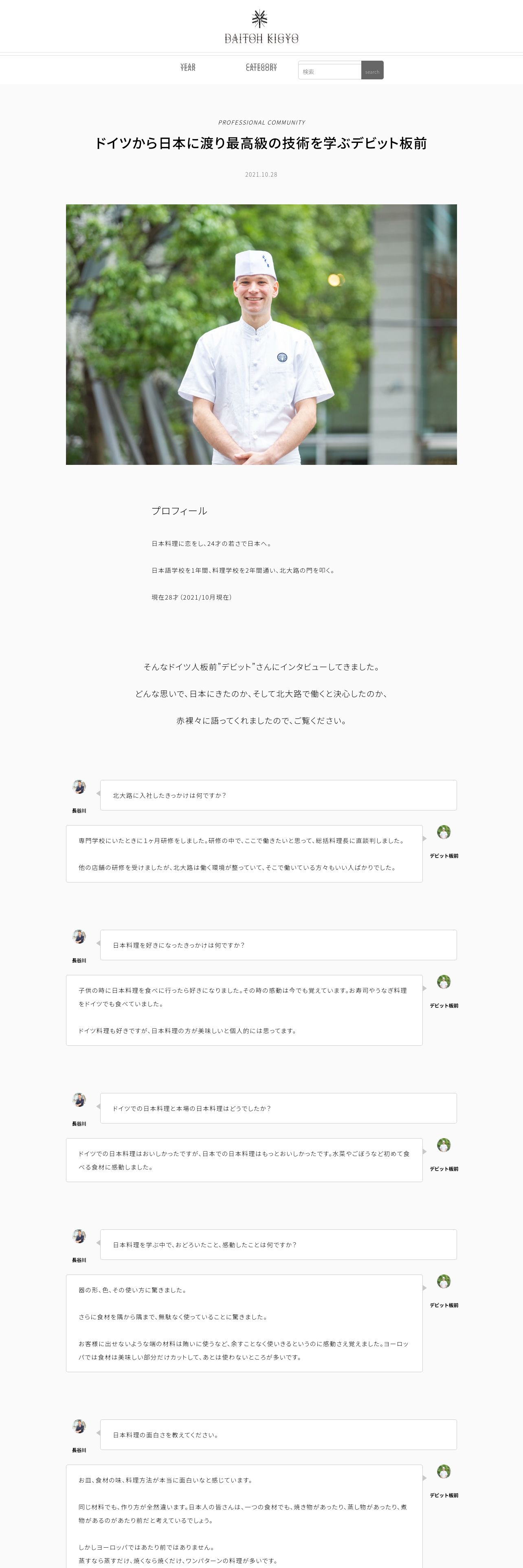Viewport: 523px width, 1568px height.
Task: Click the chef portrait hero image
Action: (x=261, y=334)
